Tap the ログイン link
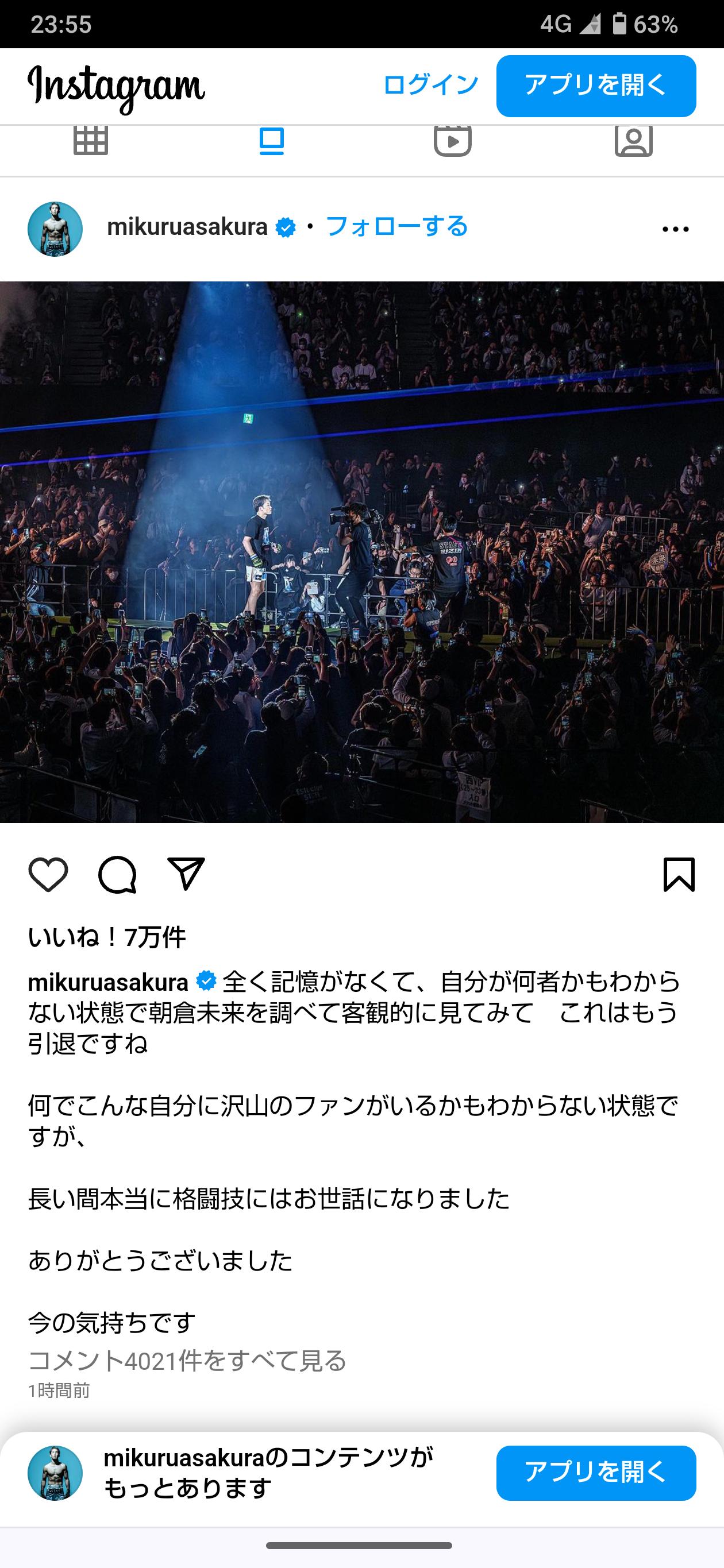This screenshot has width=724, height=1568. [x=430, y=84]
